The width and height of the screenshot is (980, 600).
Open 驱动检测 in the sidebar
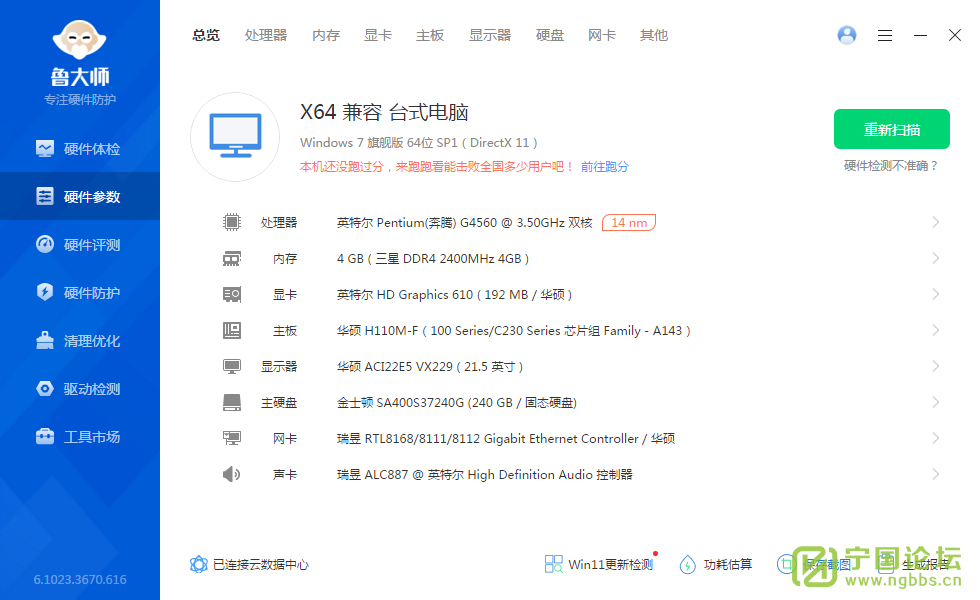tap(79, 389)
